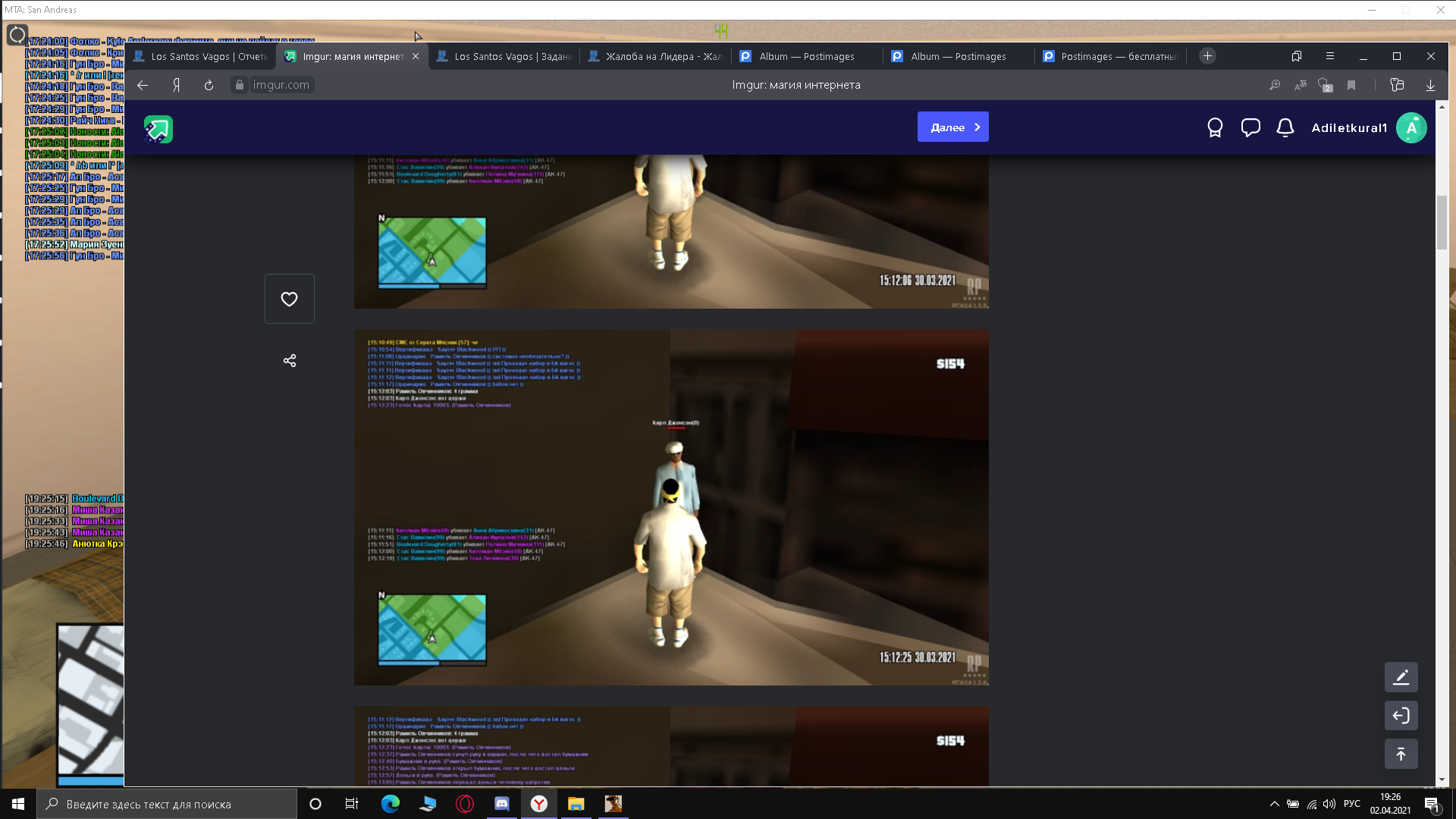Click the Imgur logo home icon
The image size is (1456, 819).
[158, 129]
